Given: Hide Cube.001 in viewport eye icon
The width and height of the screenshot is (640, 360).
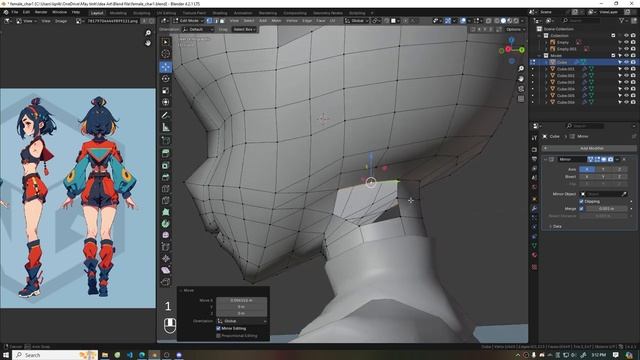Looking at the screenshot, I should coord(626,69).
